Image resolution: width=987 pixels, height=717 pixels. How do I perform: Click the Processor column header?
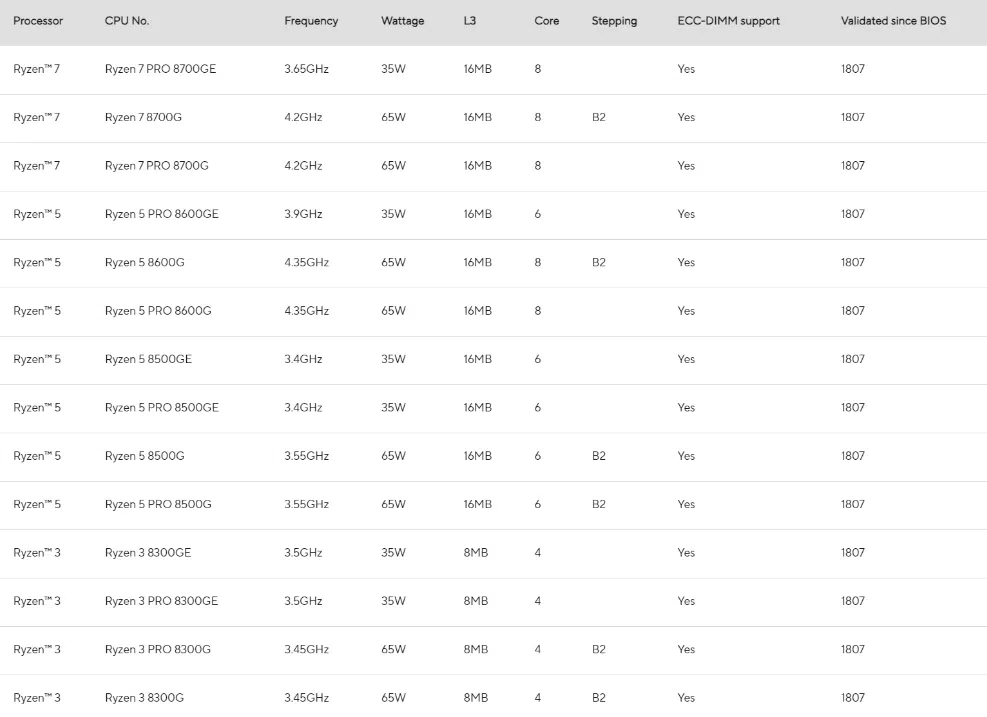tap(38, 21)
